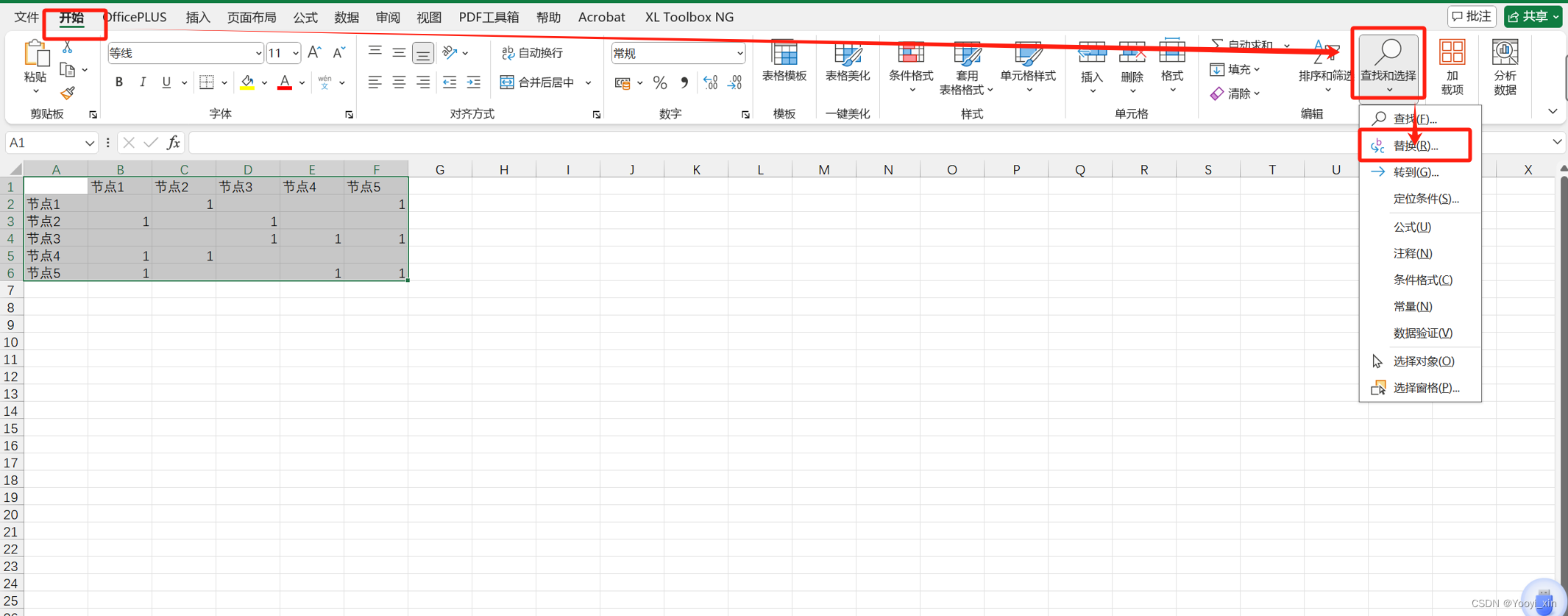Viewport: 1568px width, 616px height.
Task: Select Go To Special (定位条件) entry
Action: 1420,199
